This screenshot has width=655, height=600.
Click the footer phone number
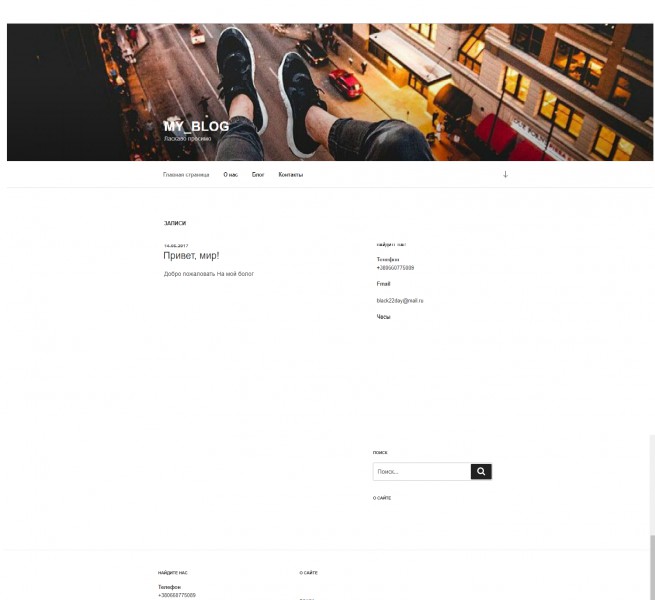pyautogui.click(x=177, y=595)
